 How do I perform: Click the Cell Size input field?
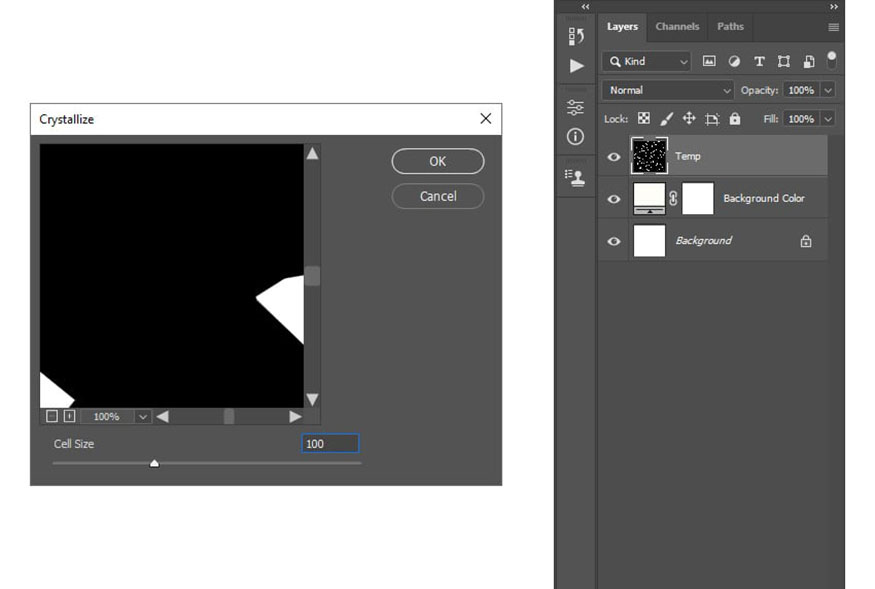(x=330, y=443)
